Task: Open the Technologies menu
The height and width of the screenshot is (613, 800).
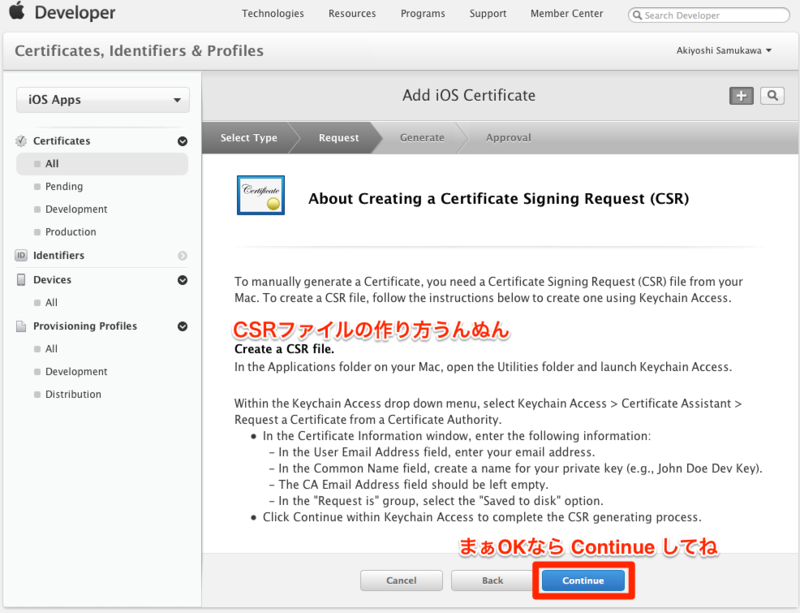Action: [x=272, y=13]
